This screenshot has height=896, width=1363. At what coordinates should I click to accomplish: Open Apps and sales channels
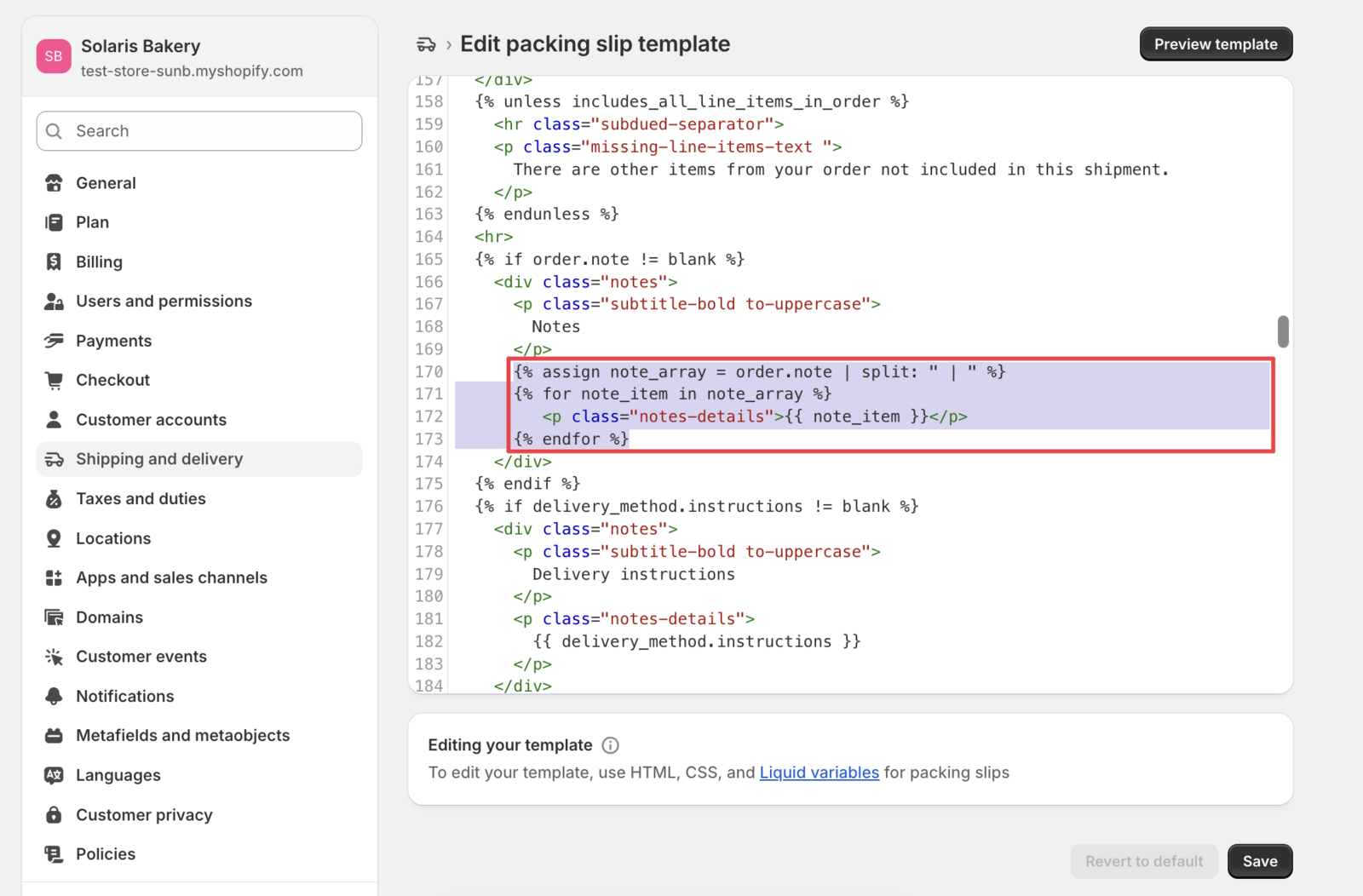199,577
